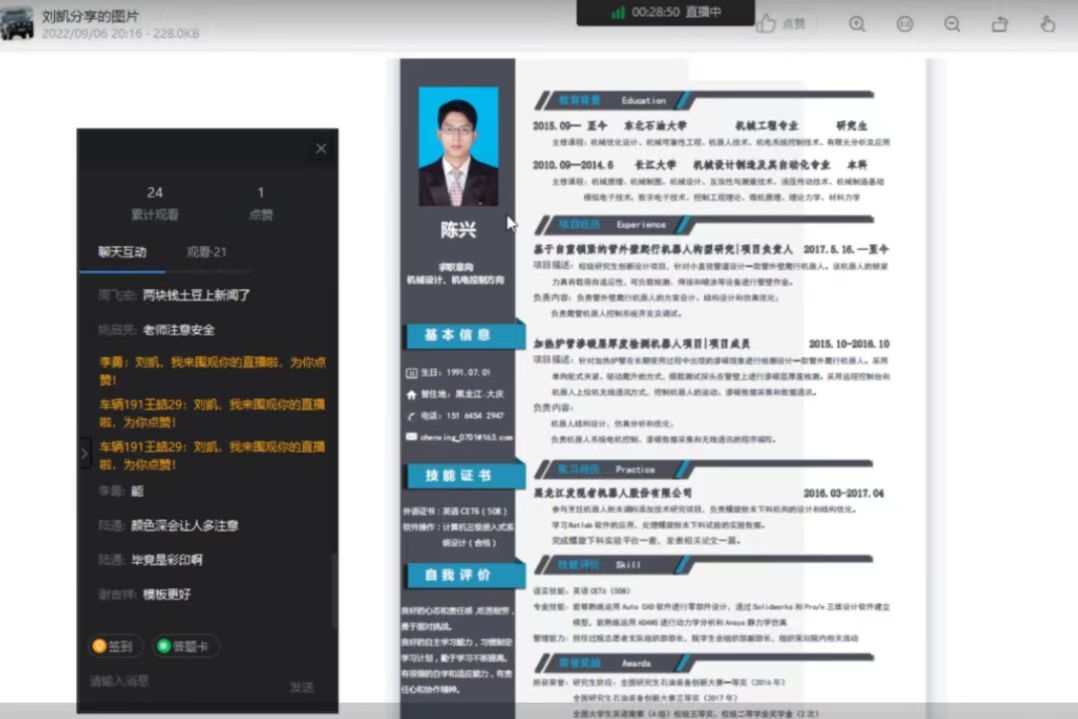The image size is (1078, 719).
Task: Click the phone icon in resume
Action: click(411, 416)
